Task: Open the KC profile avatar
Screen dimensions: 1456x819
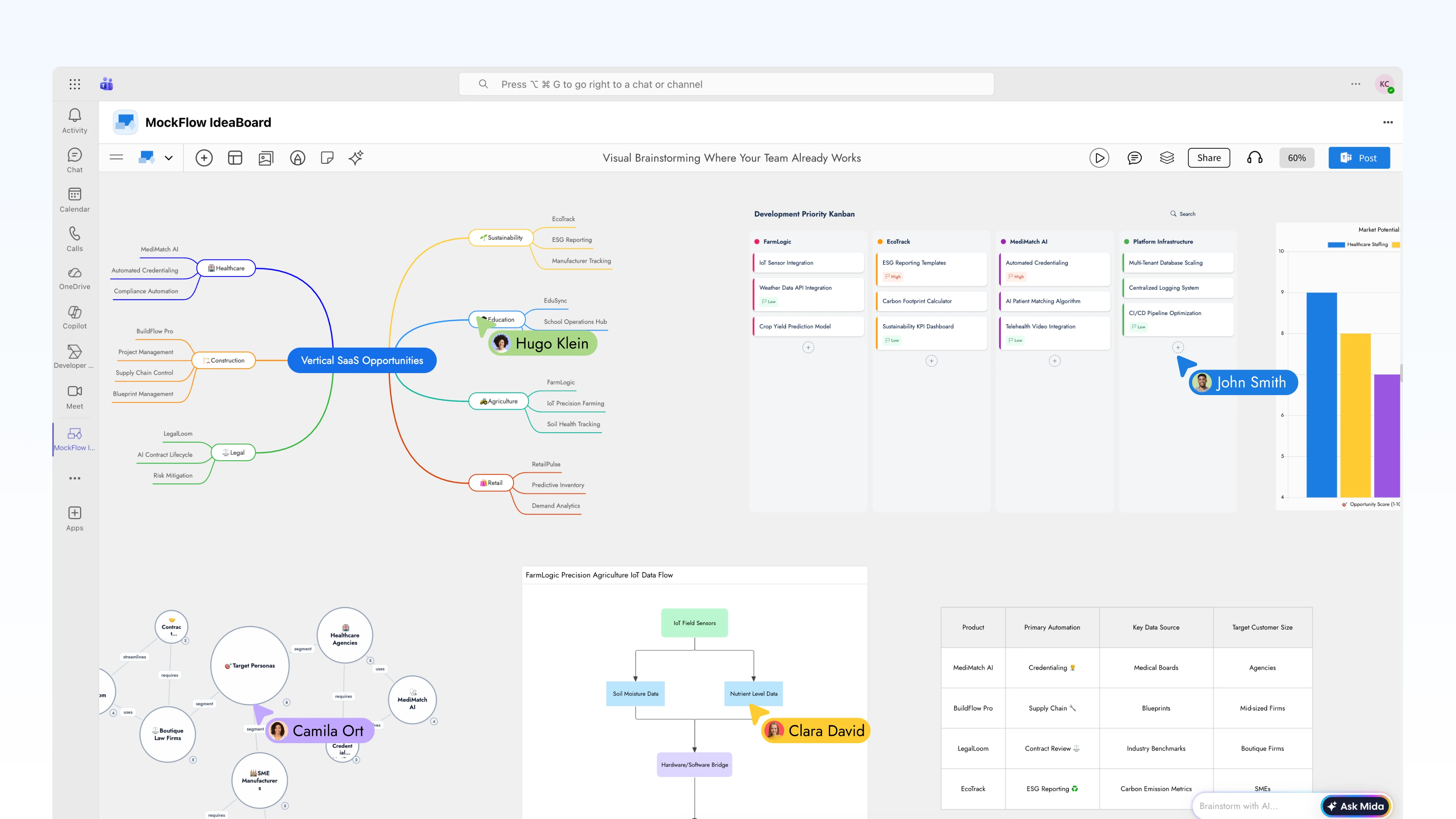Action: [1384, 84]
